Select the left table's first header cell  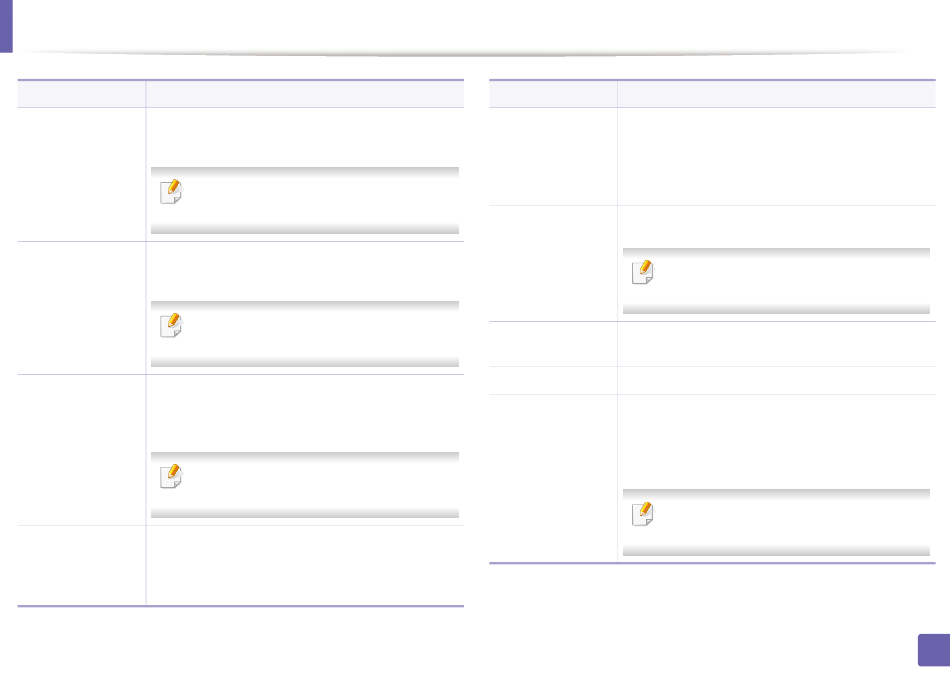(x=81, y=94)
